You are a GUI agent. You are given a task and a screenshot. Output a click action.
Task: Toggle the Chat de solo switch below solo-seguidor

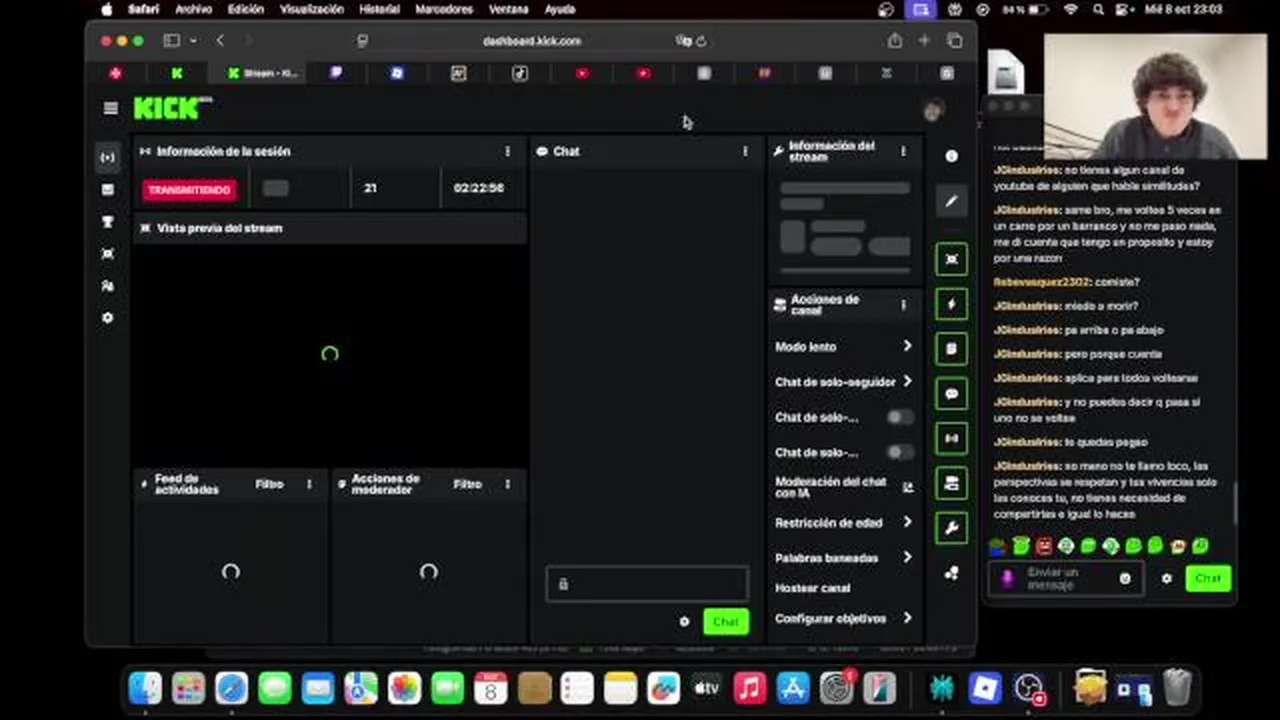coord(899,417)
